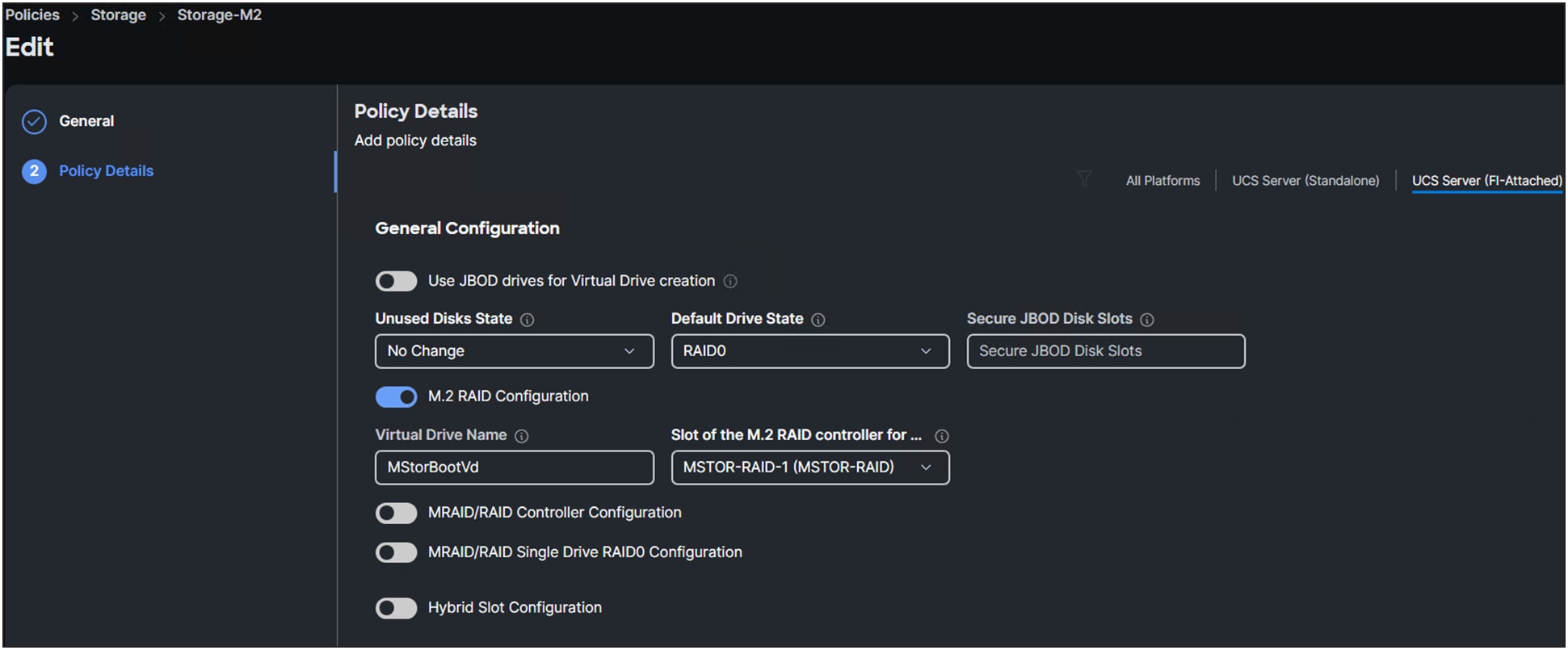The height and width of the screenshot is (650, 1568).
Task: Enable Use JBOD drives for Virtual Drive creation
Action: [396, 281]
